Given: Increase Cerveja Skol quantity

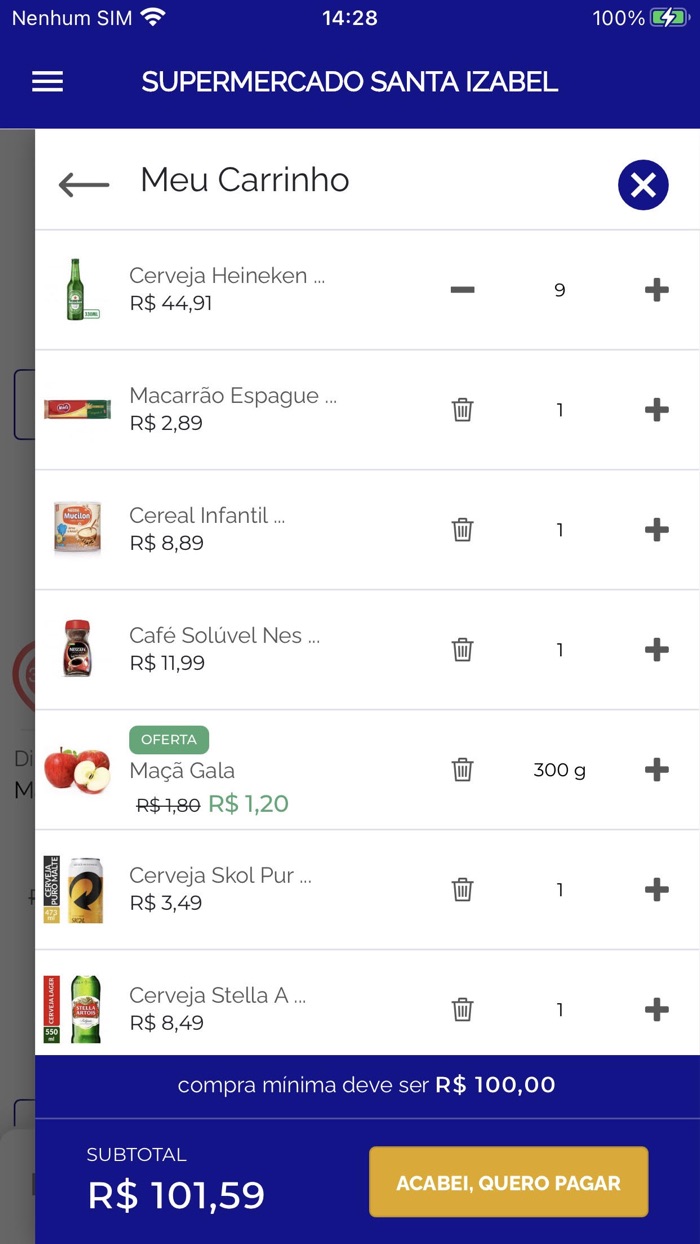Looking at the screenshot, I should [656, 890].
